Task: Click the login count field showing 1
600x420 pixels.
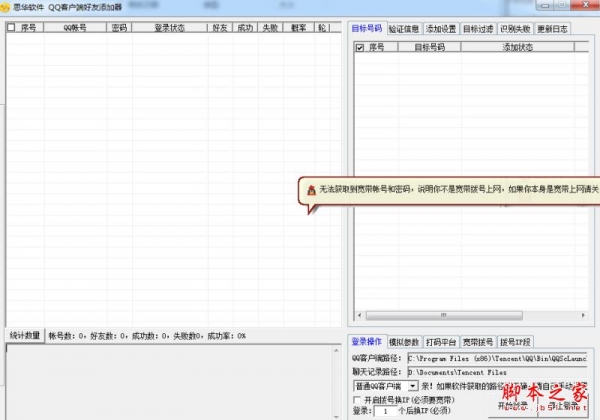Action: click(x=385, y=411)
